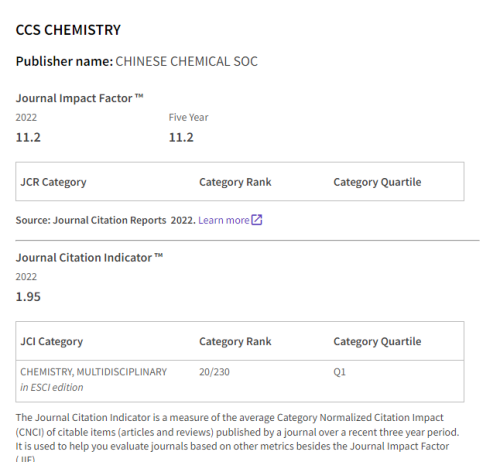The width and height of the screenshot is (500, 462).
Task: Click the Journal Citation Indicator heading
Action: (x=89, y=258)
